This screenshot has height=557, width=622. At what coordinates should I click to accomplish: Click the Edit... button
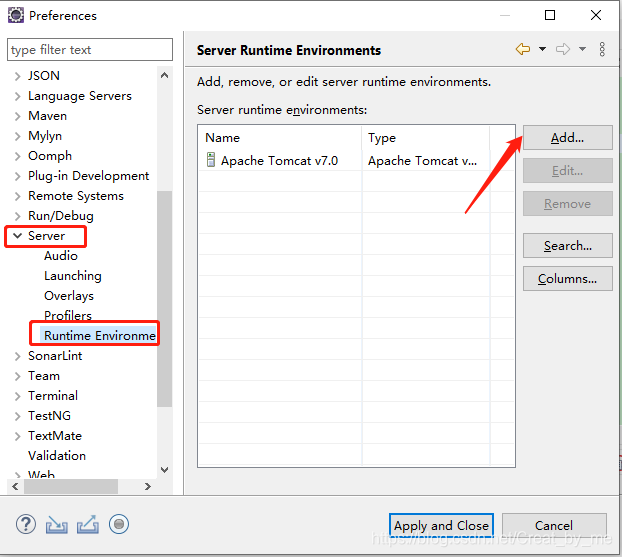click(x=568, y=171)
